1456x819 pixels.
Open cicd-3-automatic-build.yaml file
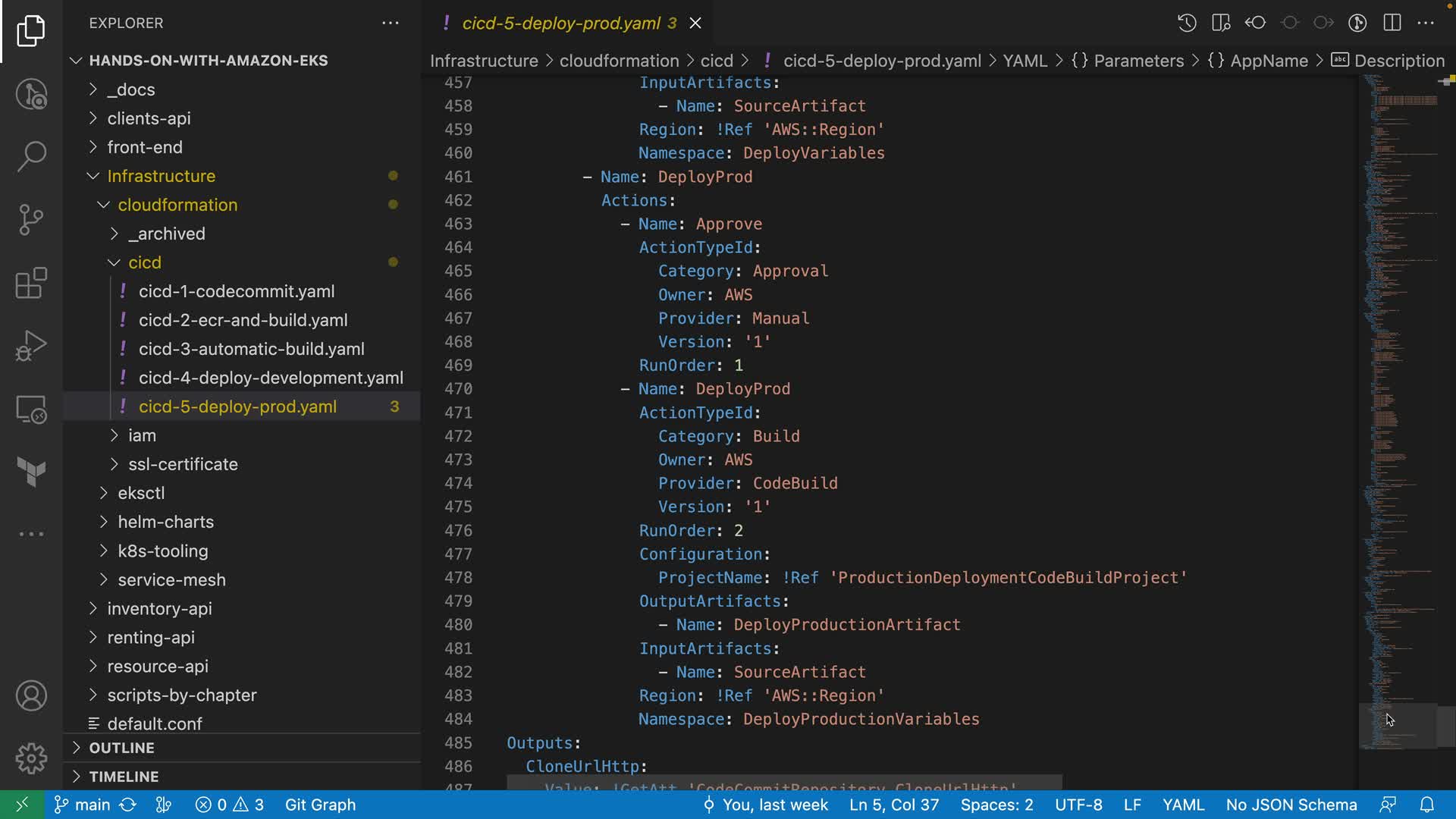pos(251,349)
